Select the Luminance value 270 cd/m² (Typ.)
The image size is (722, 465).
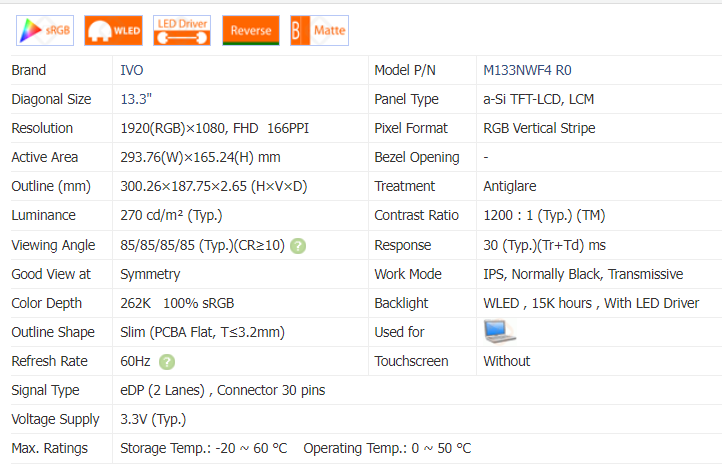tap(171, 215)
